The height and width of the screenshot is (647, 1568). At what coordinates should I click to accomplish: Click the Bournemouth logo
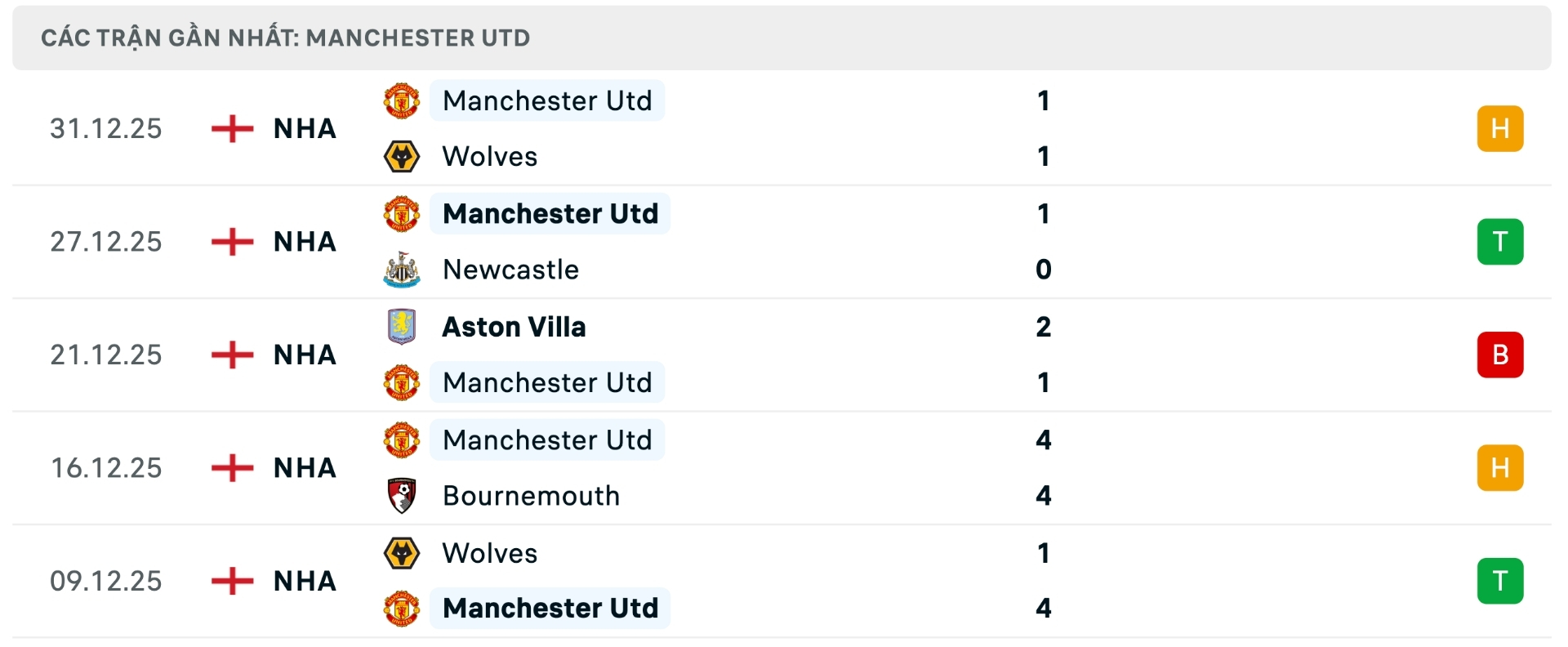point(402,495)
